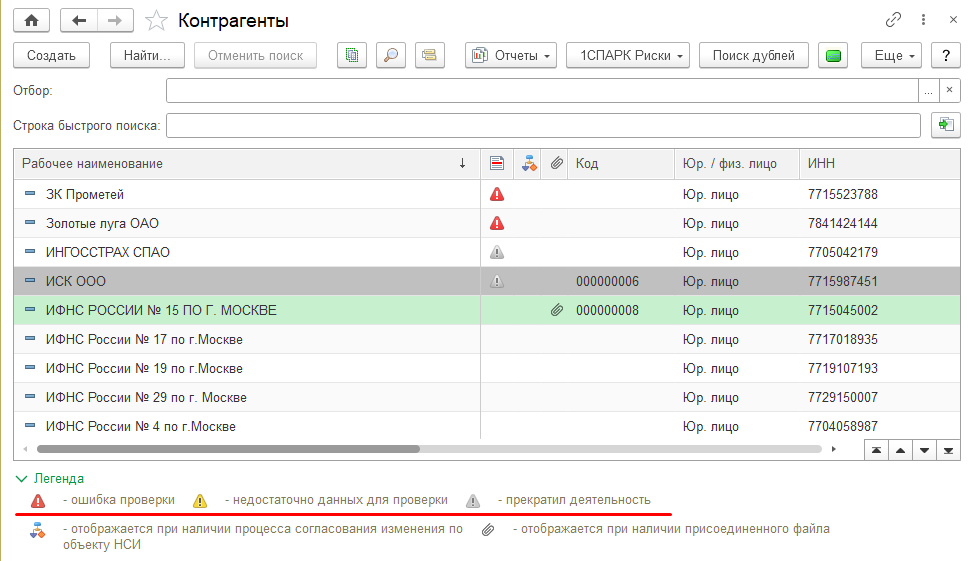Click the gray warning icon for ИСК ООО
Image resolution: width=979 pixels, height=561 pixels.
[x=497, y=281]
